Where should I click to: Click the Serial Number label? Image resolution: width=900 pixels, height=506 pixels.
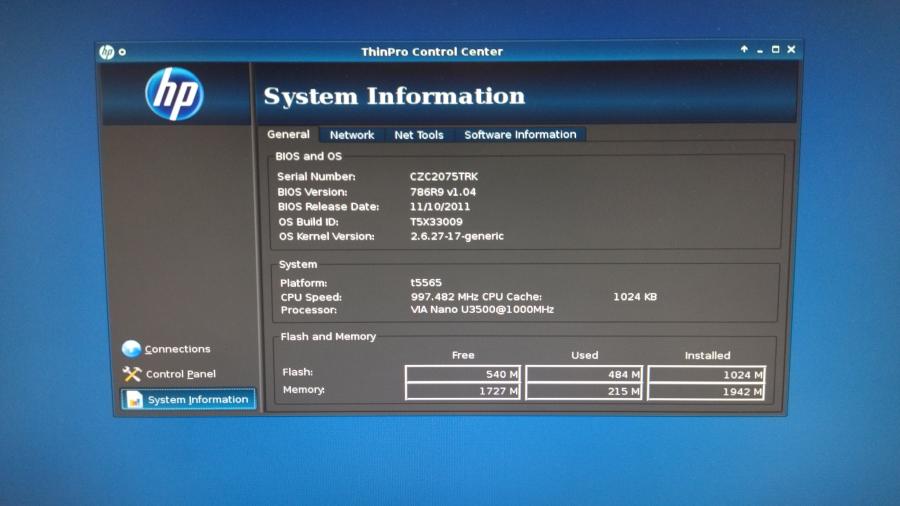[316, 177]
